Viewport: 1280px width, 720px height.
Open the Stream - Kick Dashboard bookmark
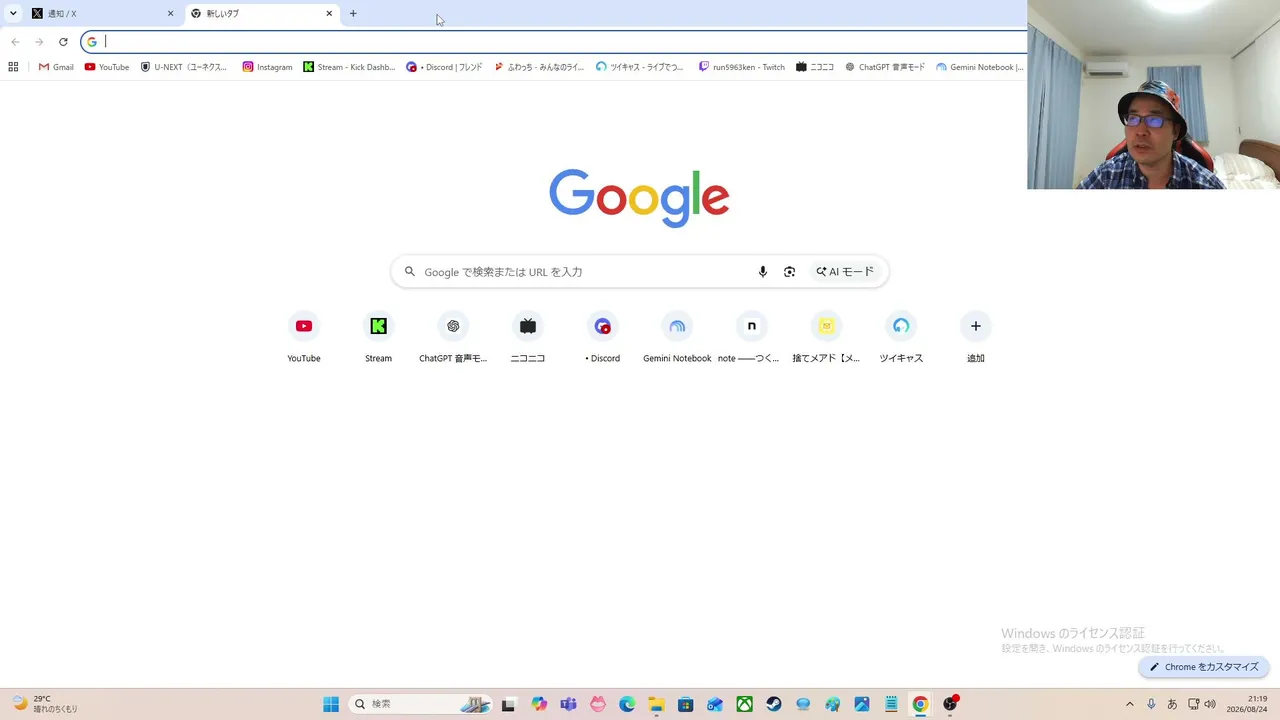point(349,67)
